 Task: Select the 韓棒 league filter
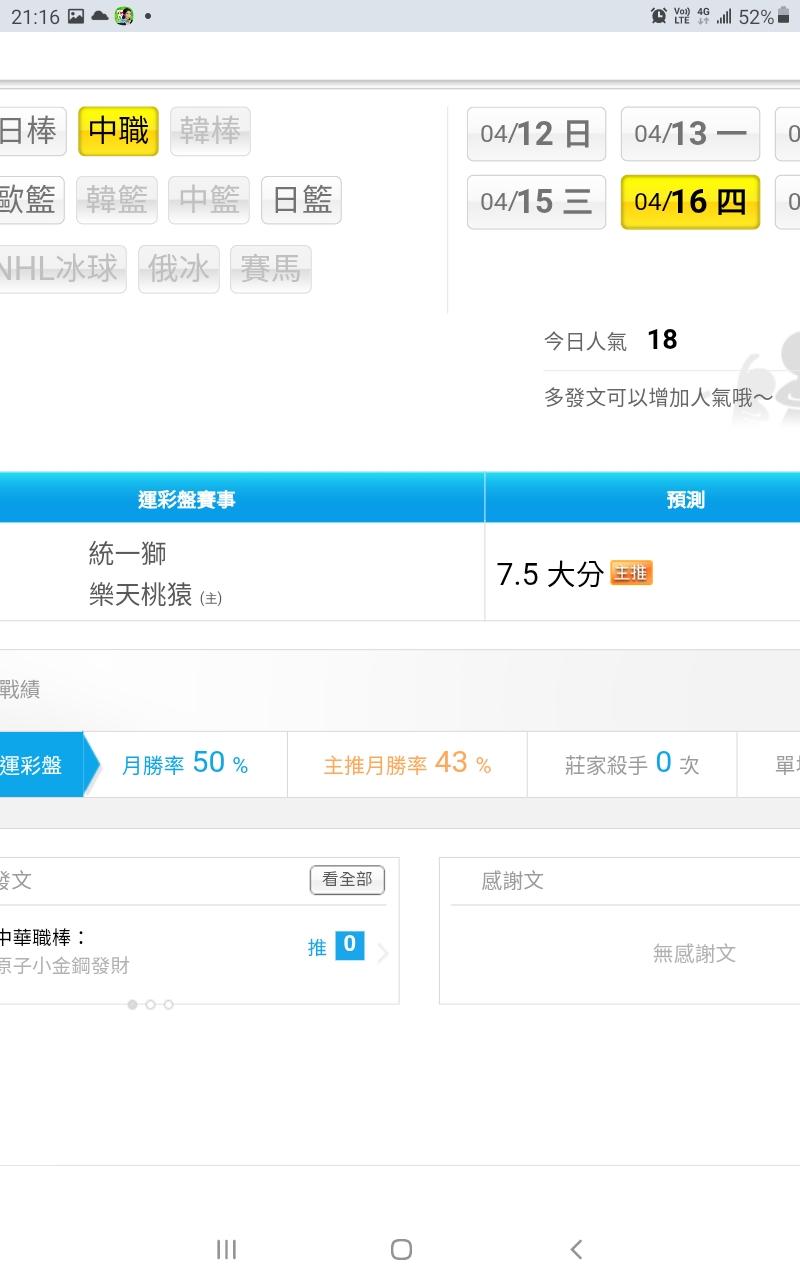coord(210,131)
